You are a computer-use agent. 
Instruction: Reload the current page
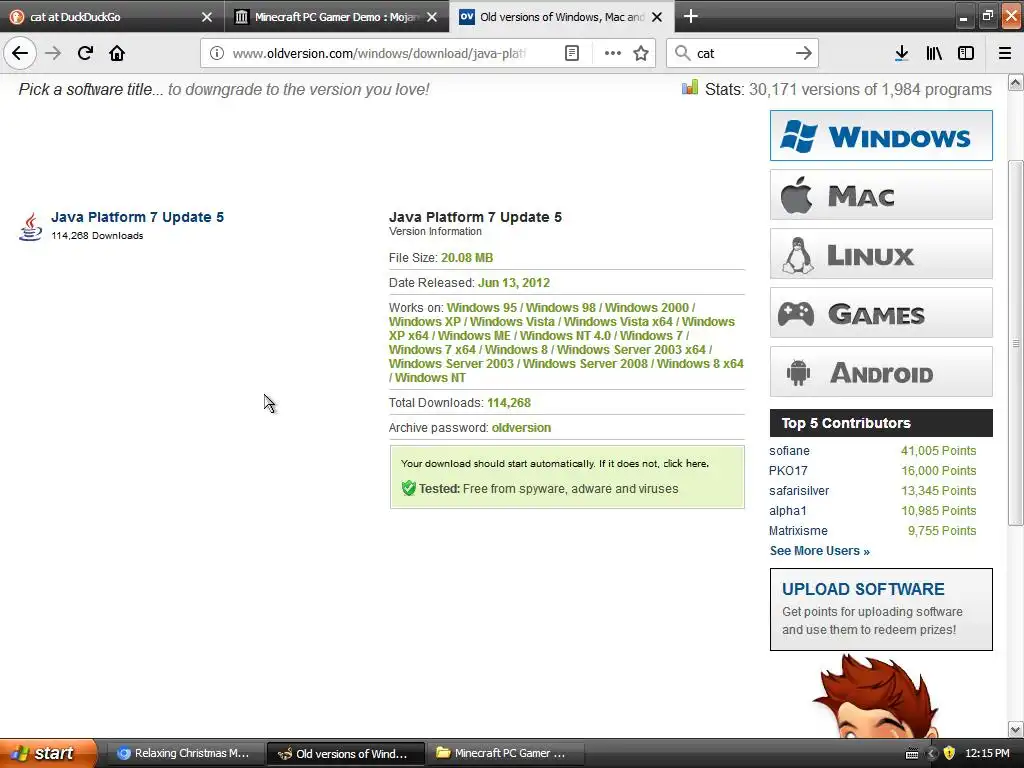(85, 53)
